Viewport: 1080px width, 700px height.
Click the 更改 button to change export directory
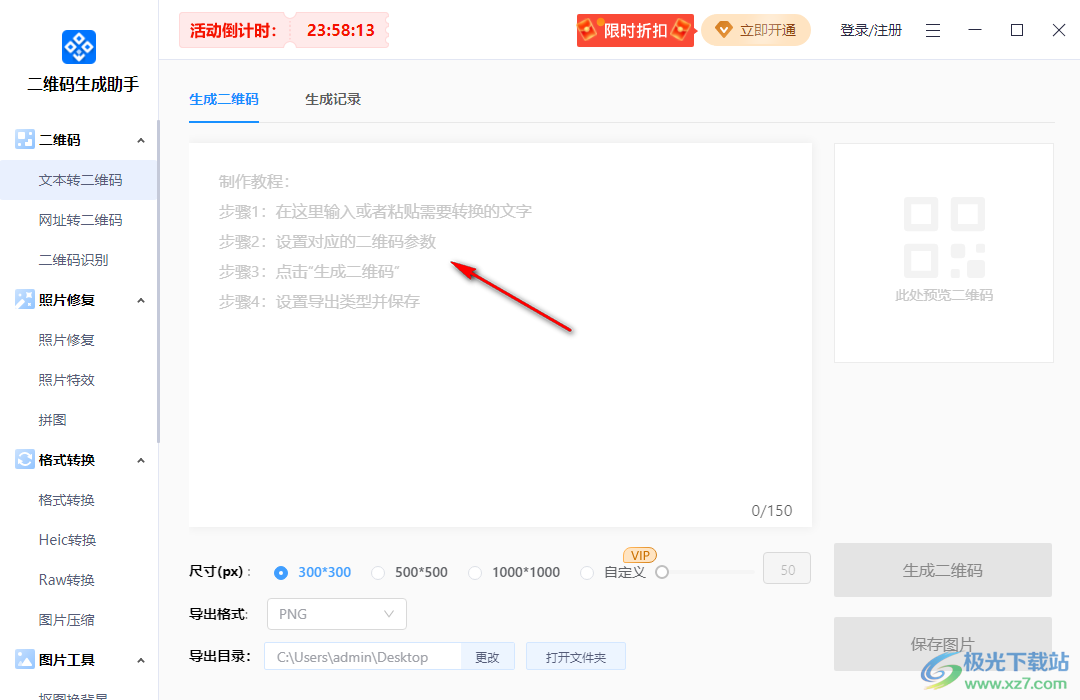[487, 656]
